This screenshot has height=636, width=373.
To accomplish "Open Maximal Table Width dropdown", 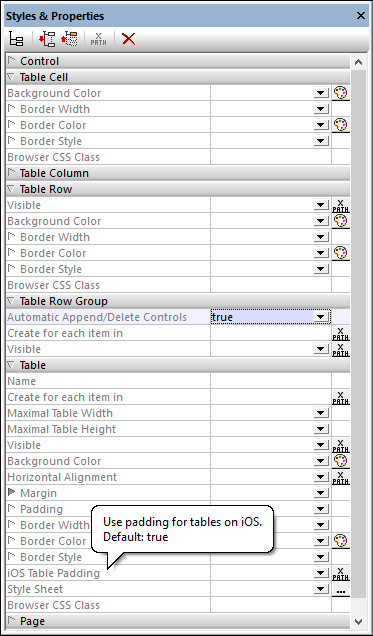I will 321,413.
